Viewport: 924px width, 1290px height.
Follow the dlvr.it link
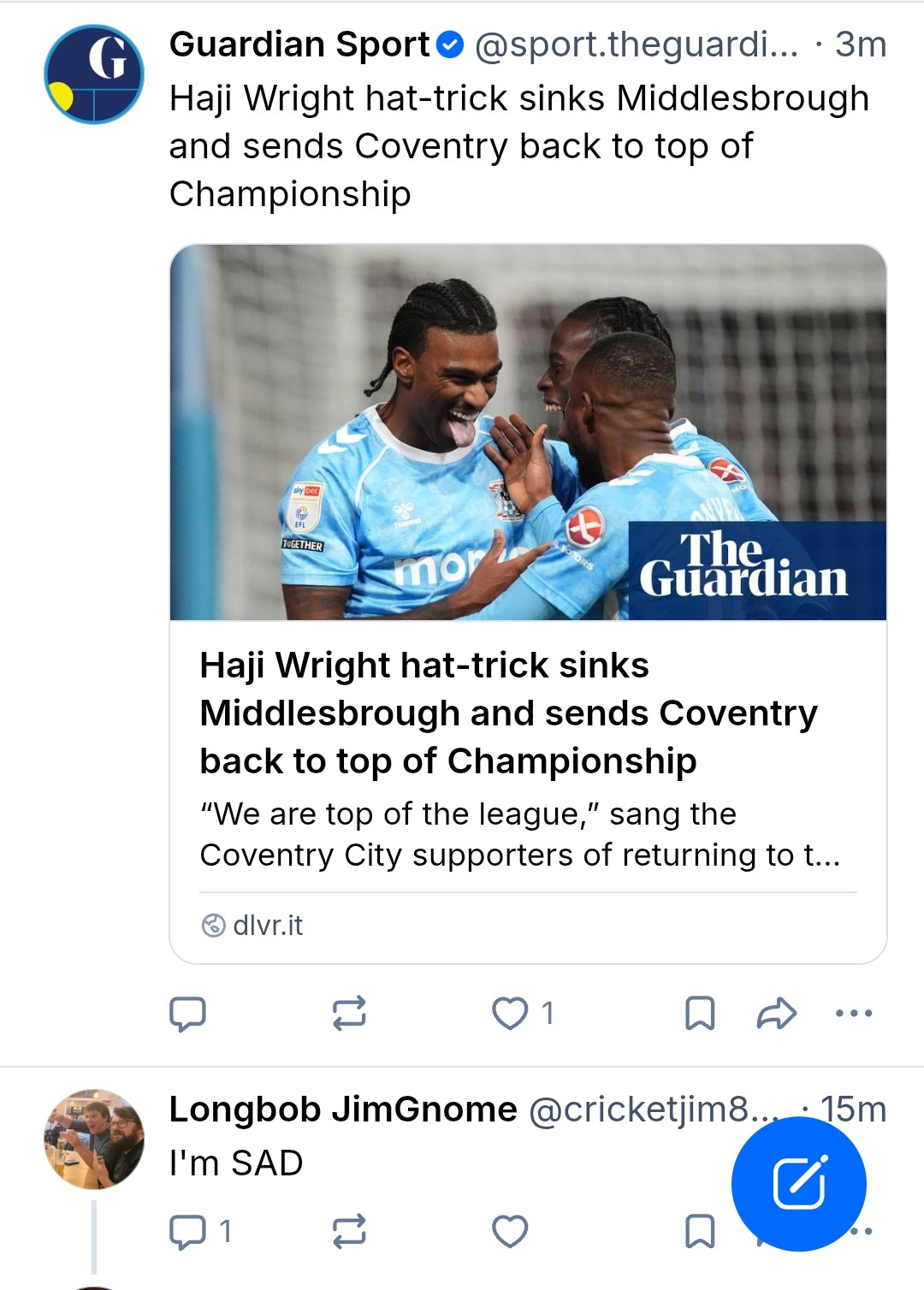point(267,926)
